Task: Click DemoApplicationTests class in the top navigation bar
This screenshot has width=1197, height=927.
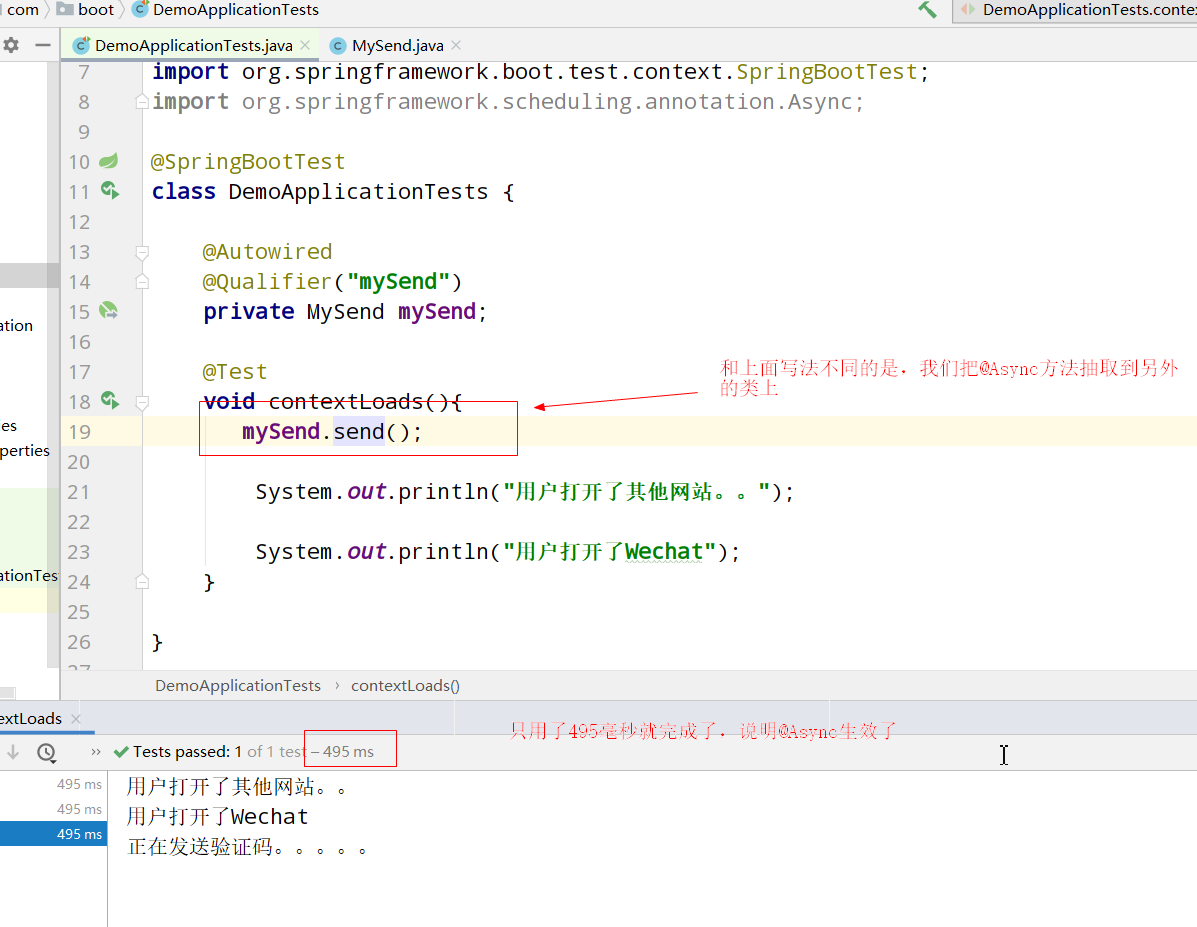Action: tap(226, 10)
